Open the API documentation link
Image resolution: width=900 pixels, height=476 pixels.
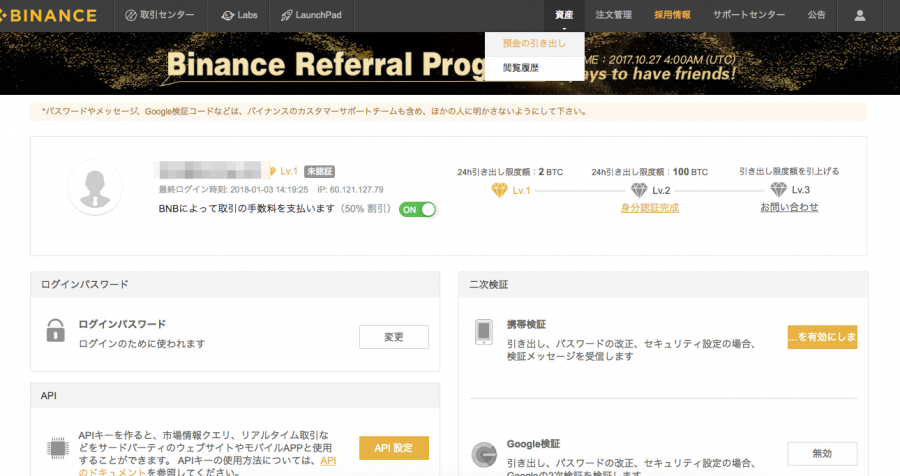328,461
